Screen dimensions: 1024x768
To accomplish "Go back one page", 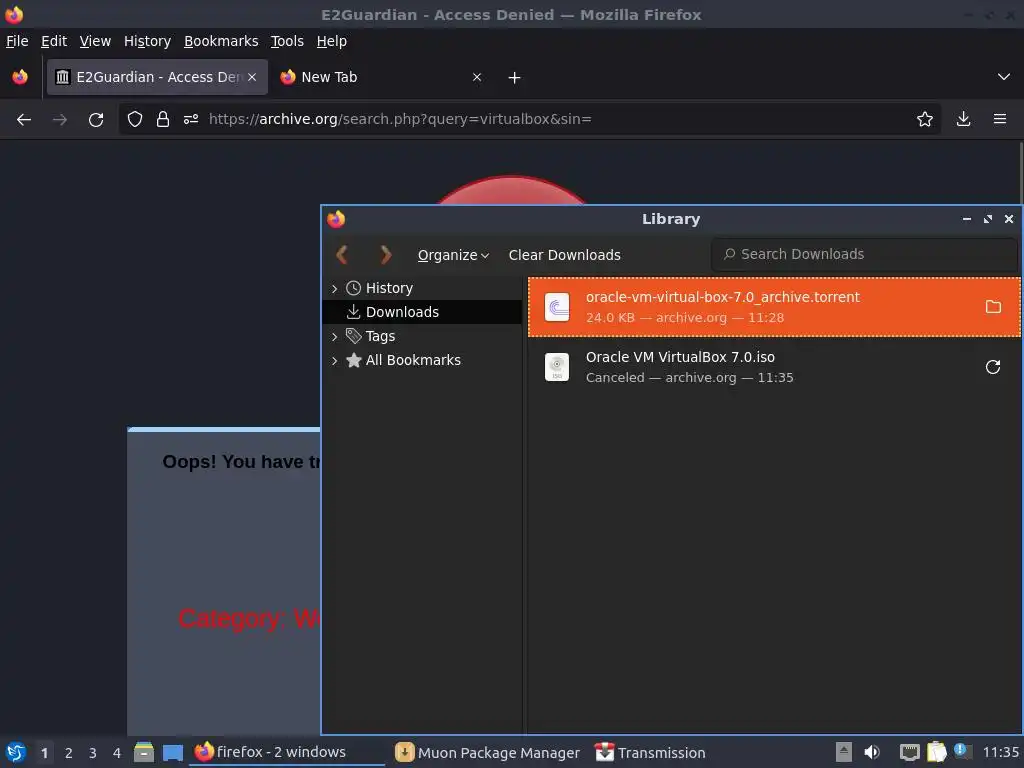I will (24, 120).
